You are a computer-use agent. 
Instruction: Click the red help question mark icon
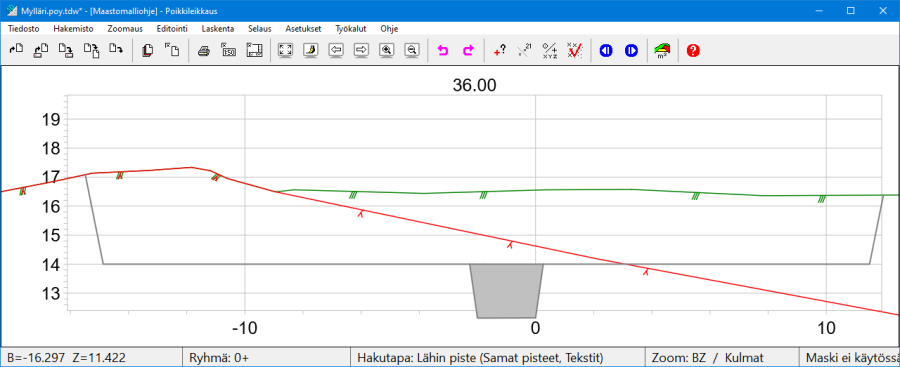pos(693,51)
